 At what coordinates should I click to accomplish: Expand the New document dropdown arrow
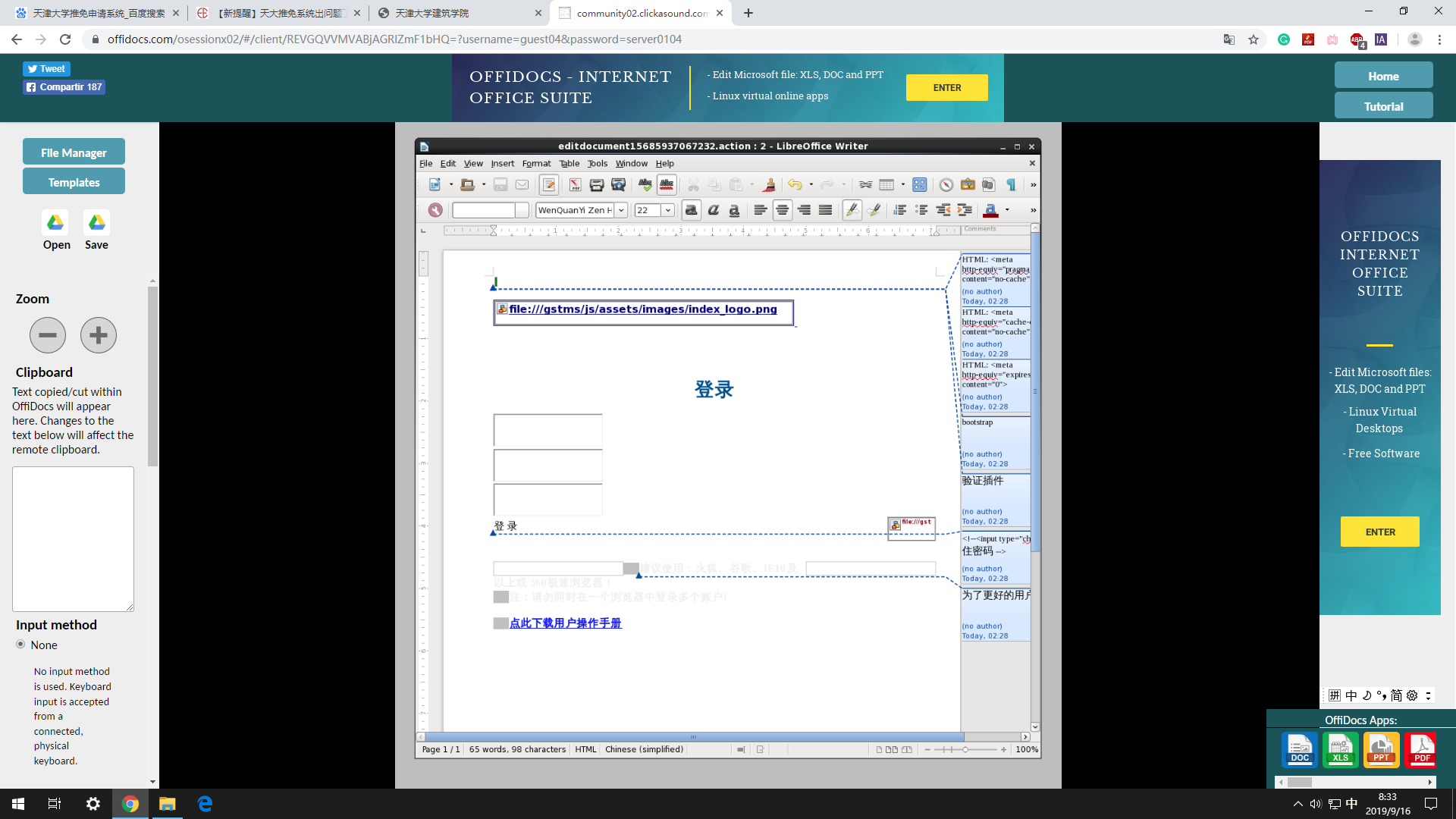450,185
